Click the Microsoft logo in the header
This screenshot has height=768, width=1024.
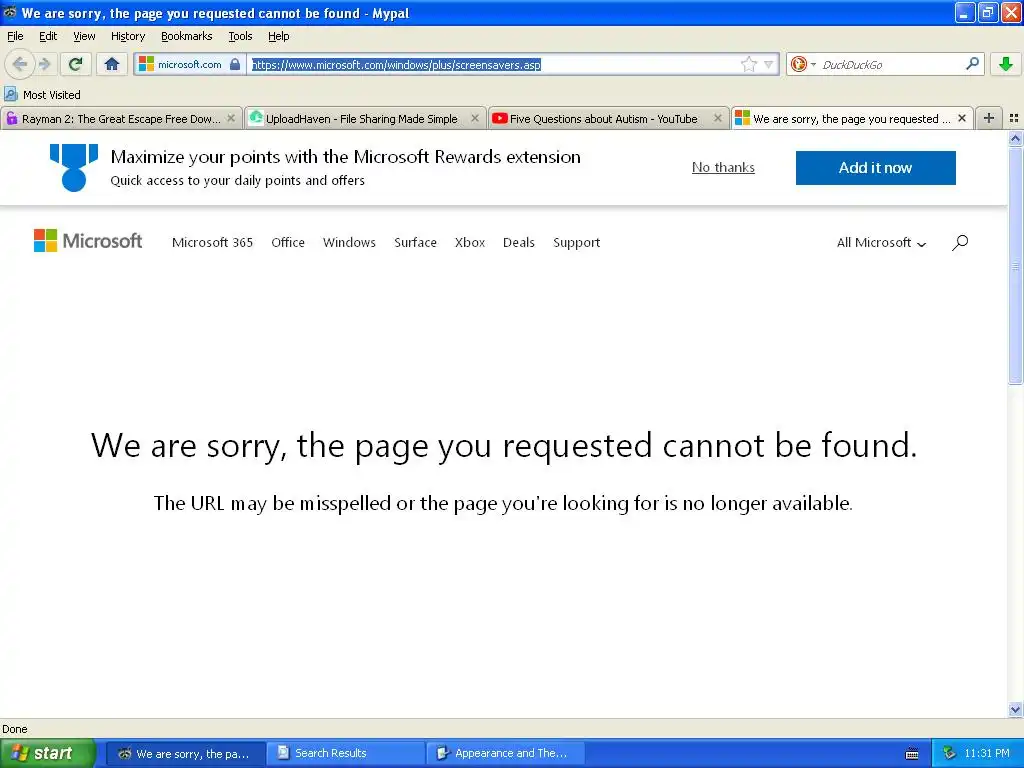click(88, 241)
